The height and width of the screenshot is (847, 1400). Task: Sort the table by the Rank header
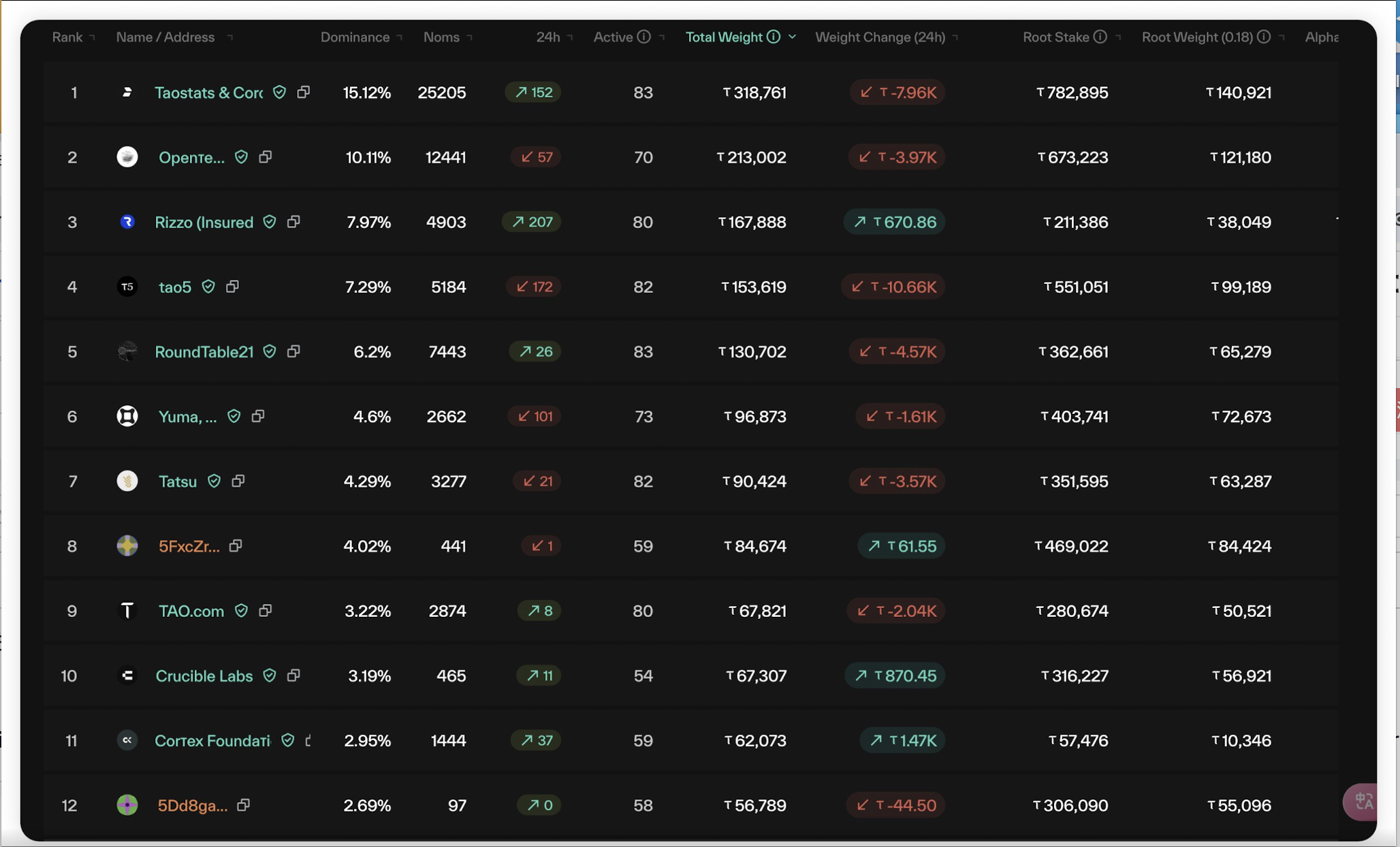[67, 37]
